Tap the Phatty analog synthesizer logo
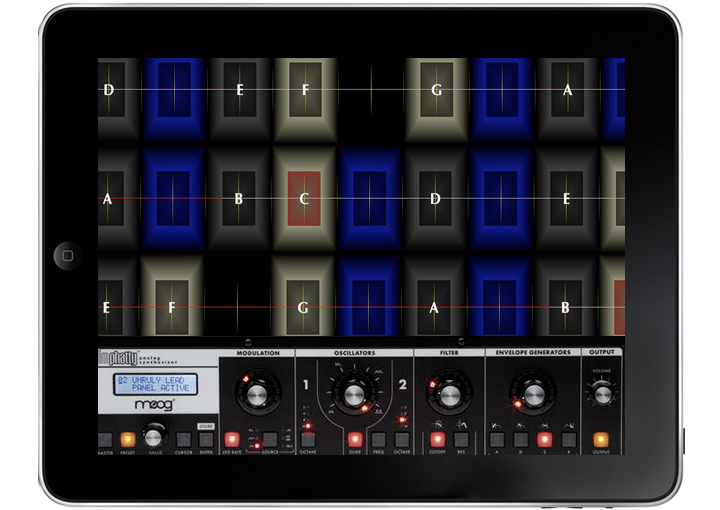Image resolution: width=720 pixels, height=510 pixels. 138,358
